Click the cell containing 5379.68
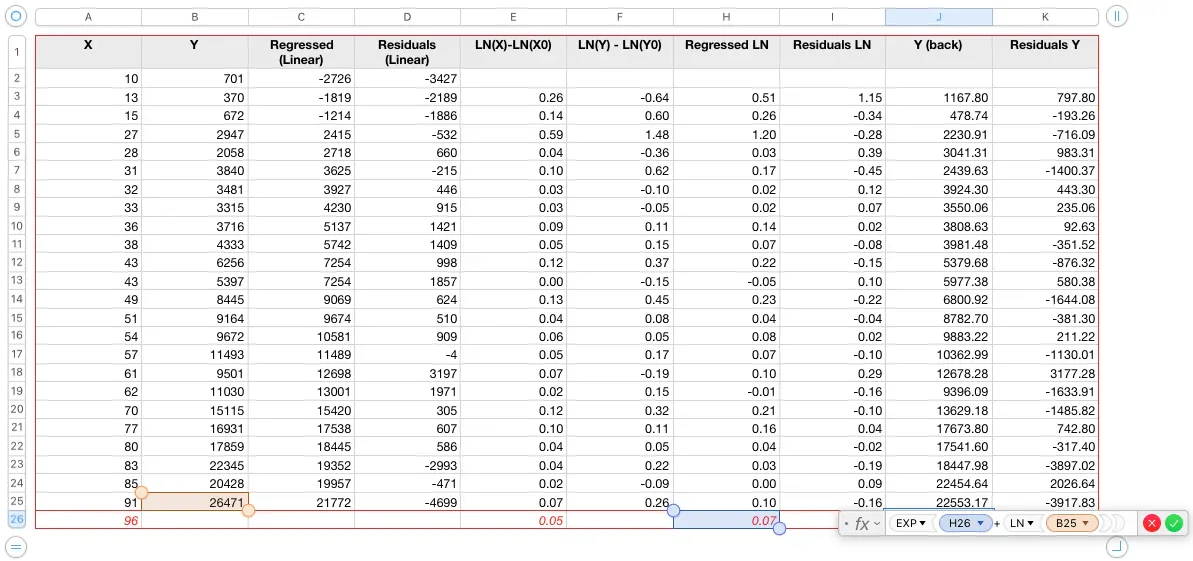 (x=939, y=263)
